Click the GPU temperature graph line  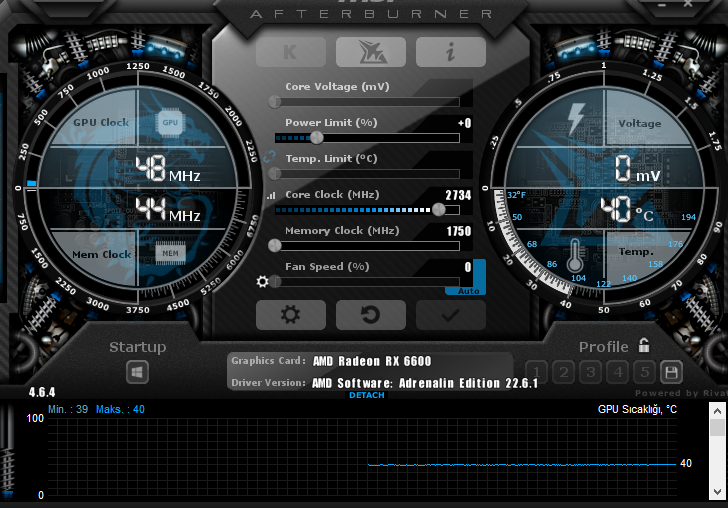pyautogui.click(x=522, y=464)
